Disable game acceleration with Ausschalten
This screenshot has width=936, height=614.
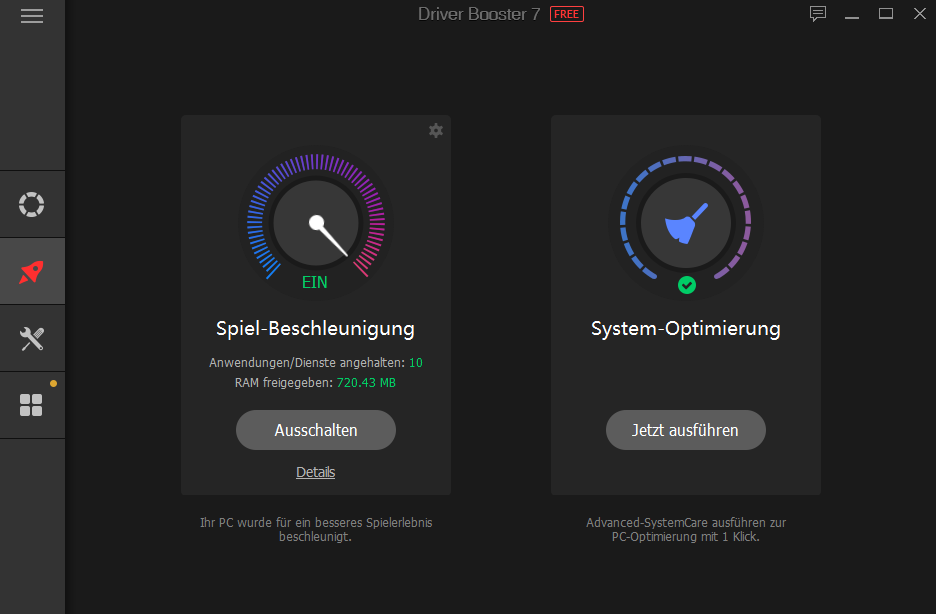[315, 429]
